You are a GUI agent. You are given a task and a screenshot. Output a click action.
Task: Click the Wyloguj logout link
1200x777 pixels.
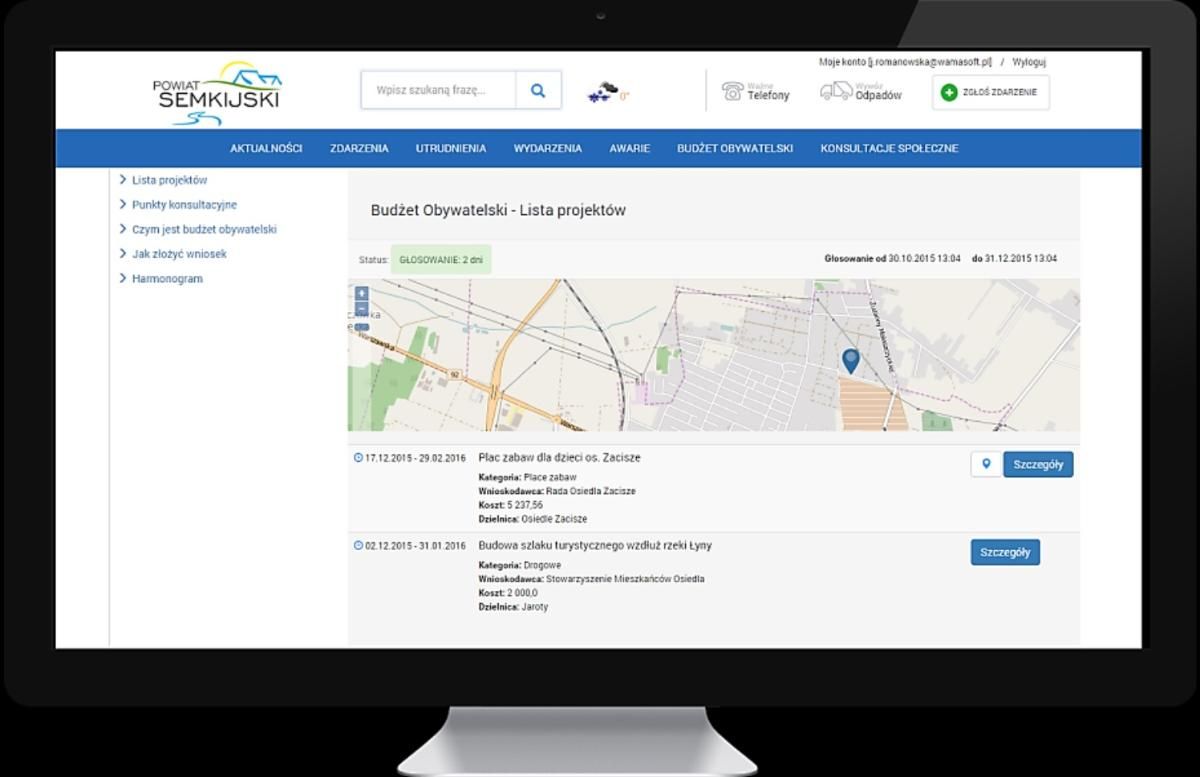coord(1029,62)
